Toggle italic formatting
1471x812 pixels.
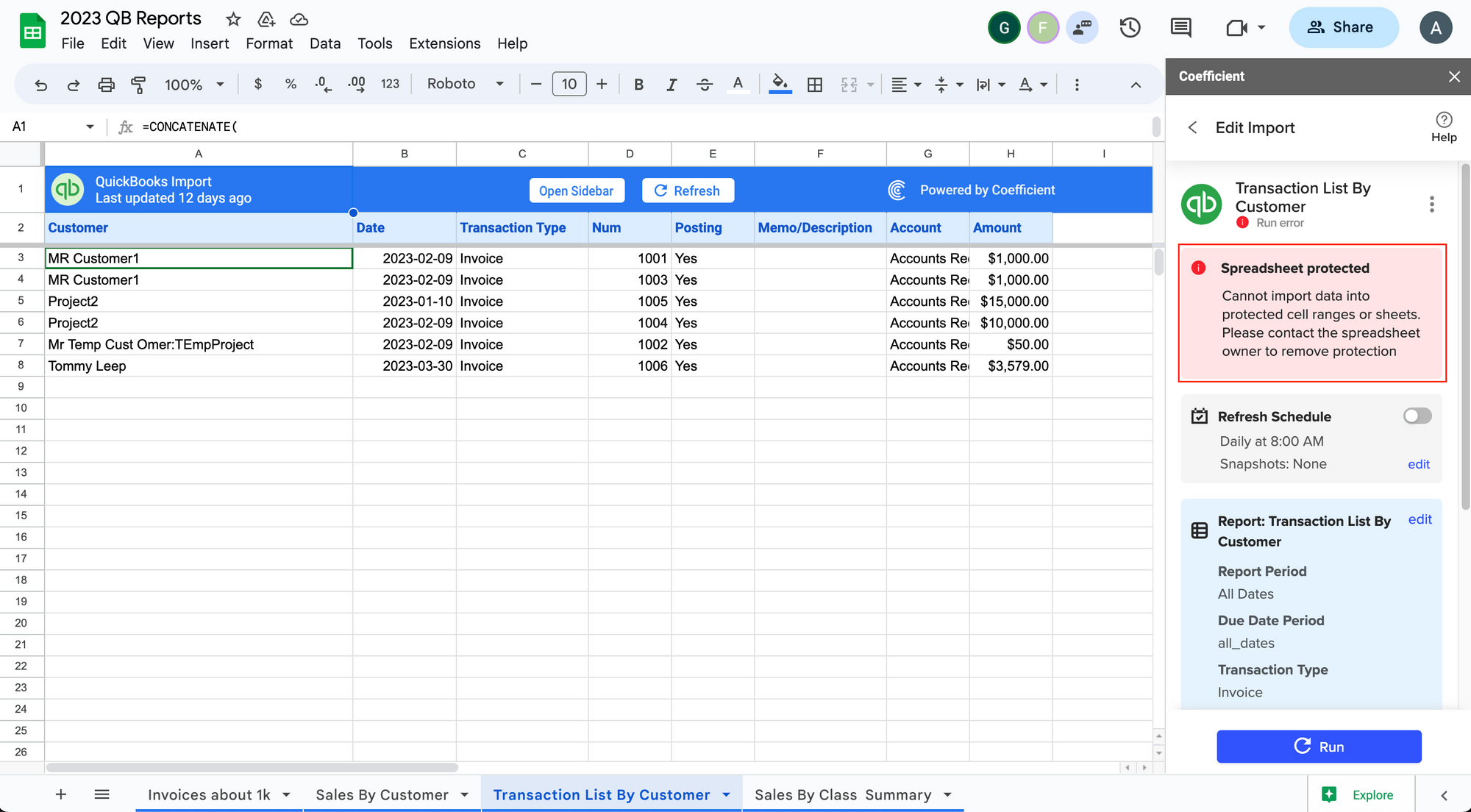tap(671, 85)
